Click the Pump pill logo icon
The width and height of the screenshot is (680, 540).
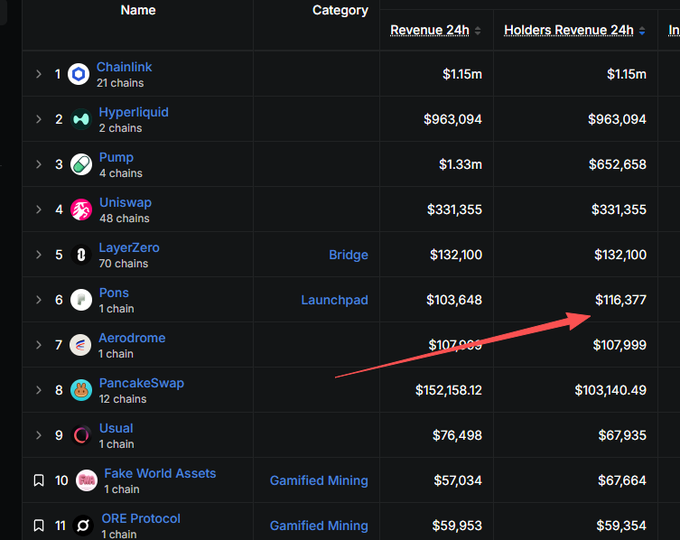[81, 164]
